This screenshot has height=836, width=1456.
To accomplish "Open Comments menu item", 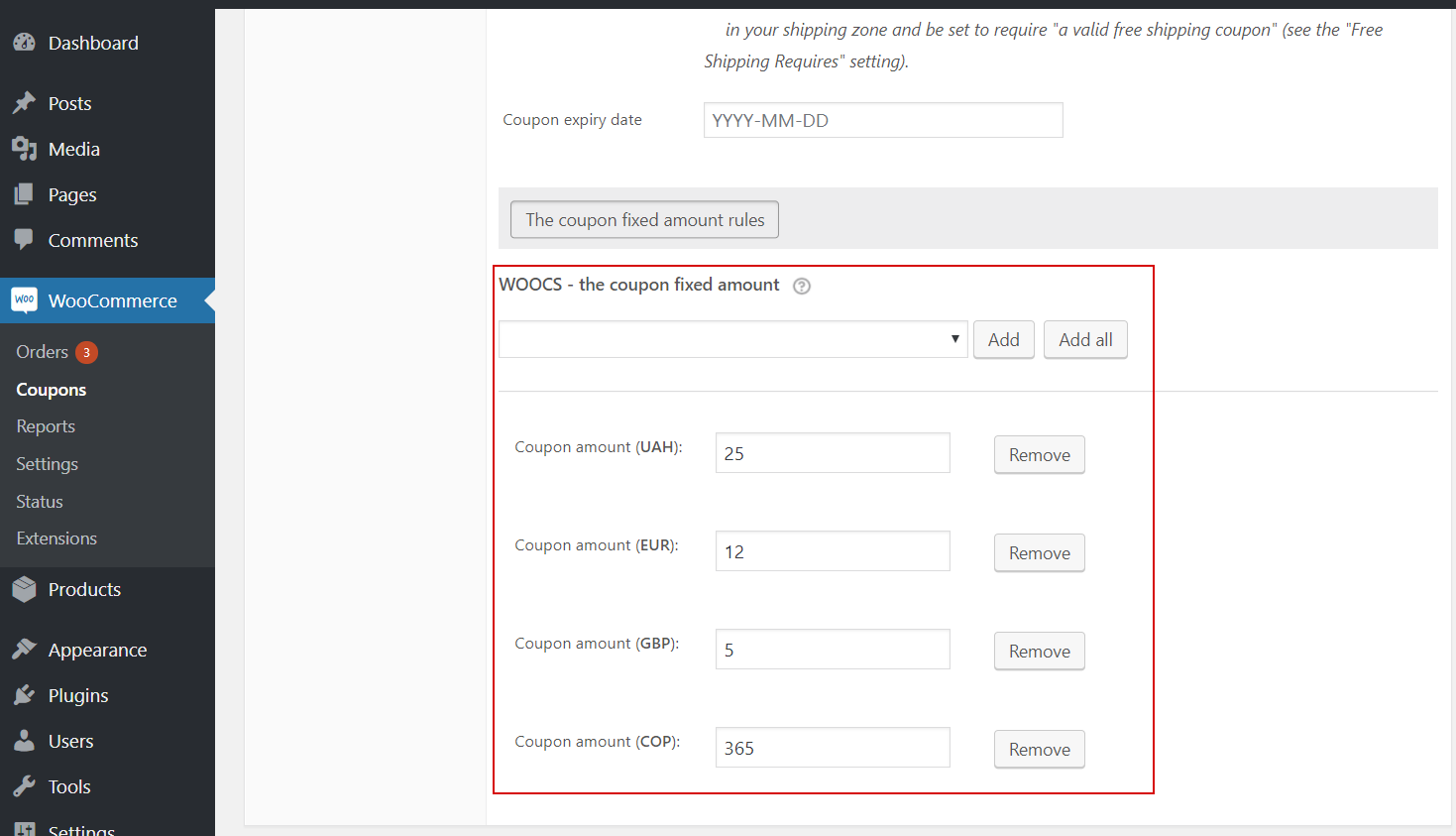I will (x=107, y=240).
